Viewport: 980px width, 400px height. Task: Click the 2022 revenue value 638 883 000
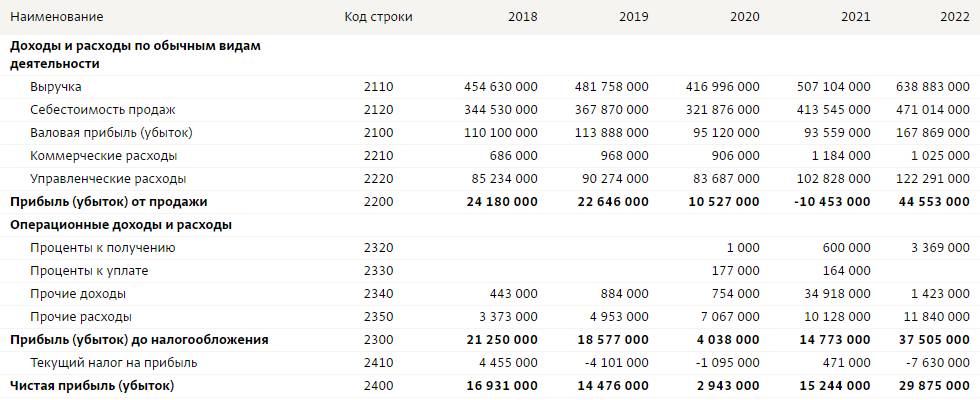coord(933,87)
